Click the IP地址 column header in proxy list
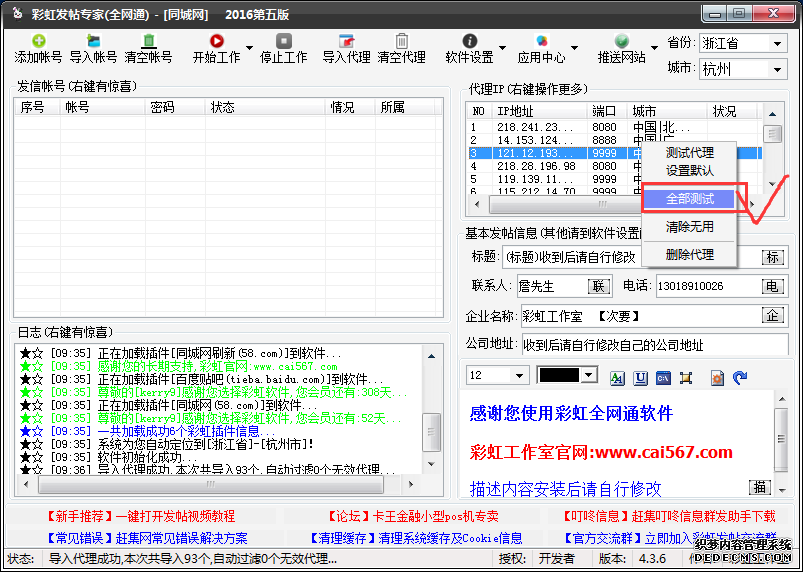The height and width of the screenshot is (572, 803). pyautogui.click(x=539, y=111)
